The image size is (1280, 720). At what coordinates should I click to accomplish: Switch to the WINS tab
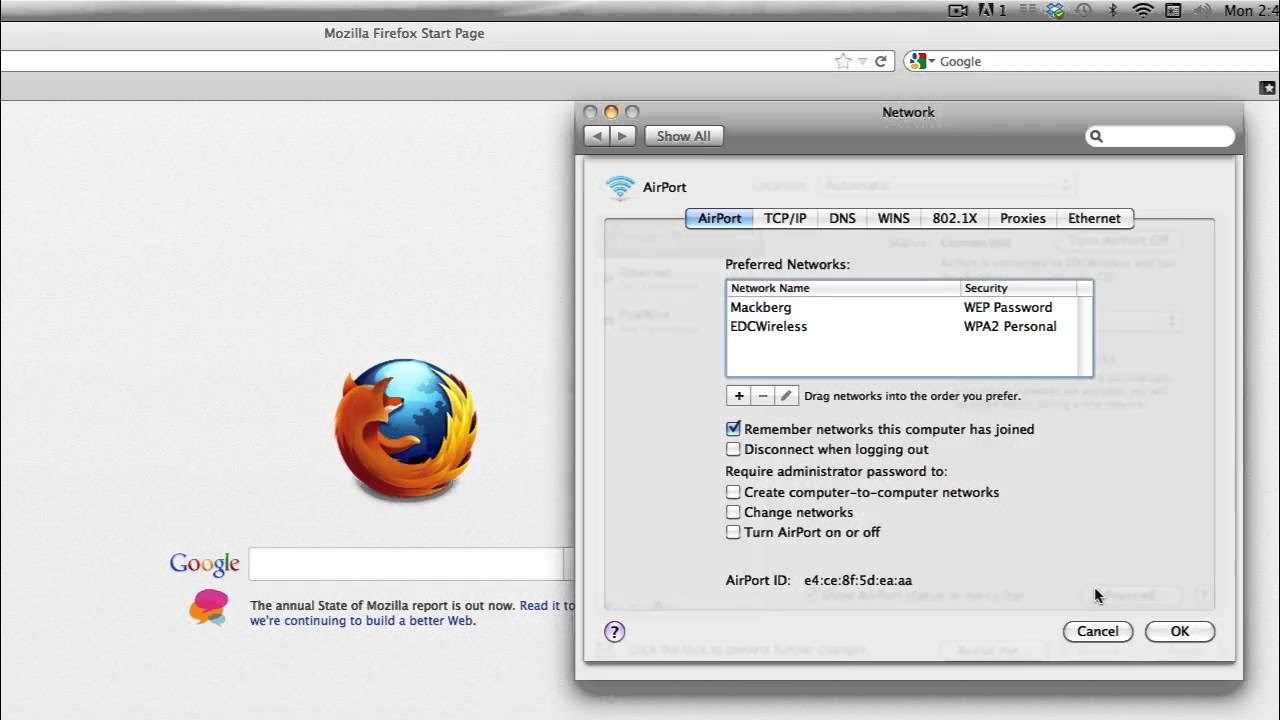click(894, 218)
